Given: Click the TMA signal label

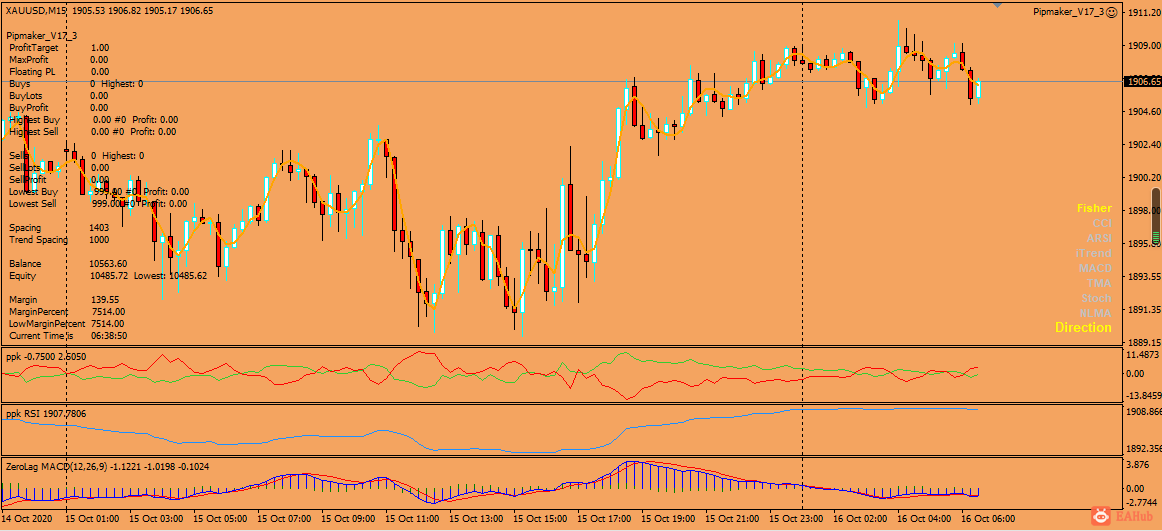Looking at the screenshot, I should coord(1099,283).
